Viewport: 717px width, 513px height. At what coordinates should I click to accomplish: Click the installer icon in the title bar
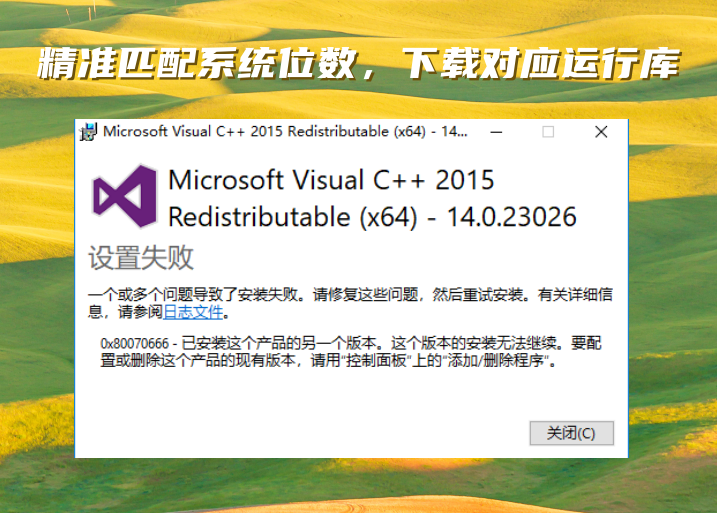(x=88, y=132)
